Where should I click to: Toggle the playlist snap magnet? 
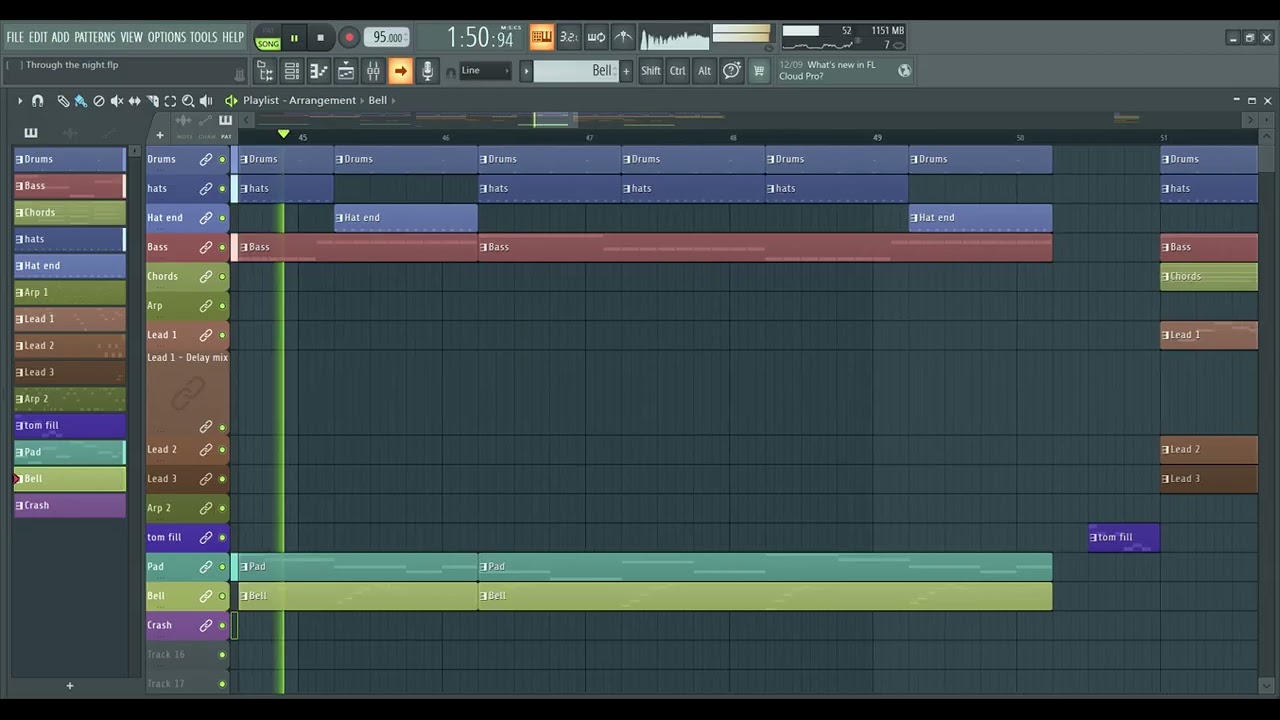pyautogui.click(x=37, y=101)
